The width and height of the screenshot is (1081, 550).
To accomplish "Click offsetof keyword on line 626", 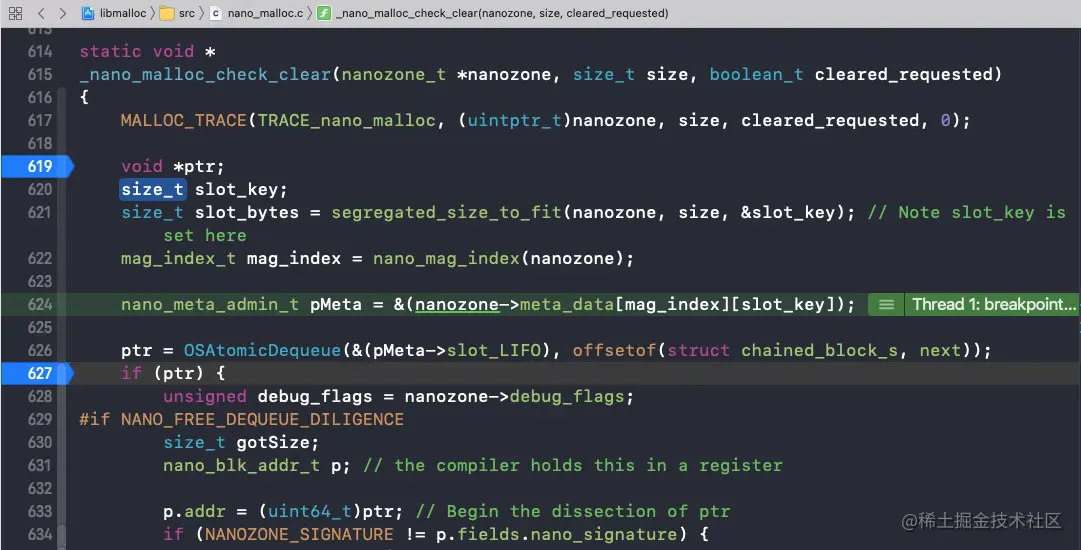I will (x=614, y=350).
